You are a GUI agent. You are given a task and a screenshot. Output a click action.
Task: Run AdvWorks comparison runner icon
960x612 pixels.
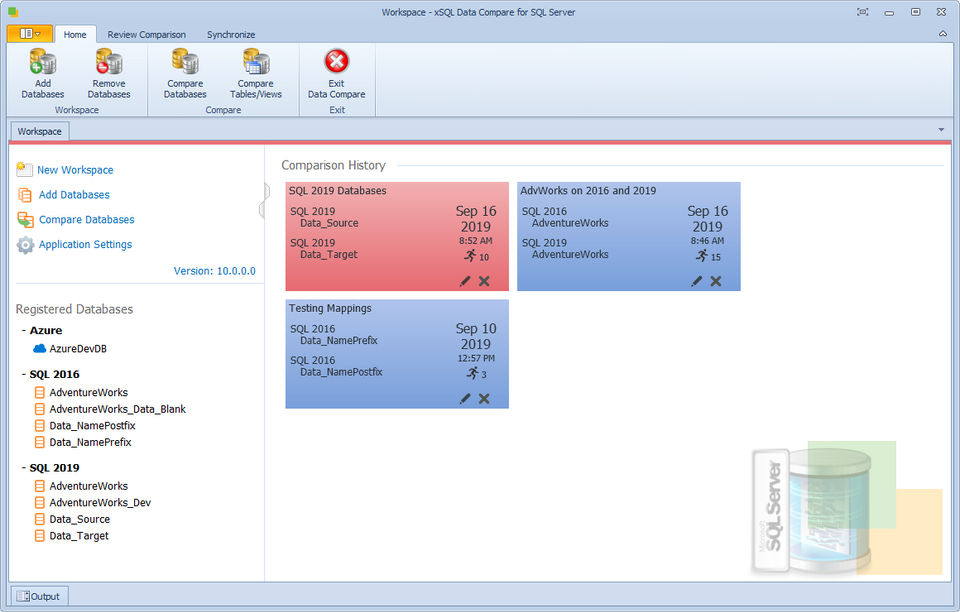click(x=702, y=256)
